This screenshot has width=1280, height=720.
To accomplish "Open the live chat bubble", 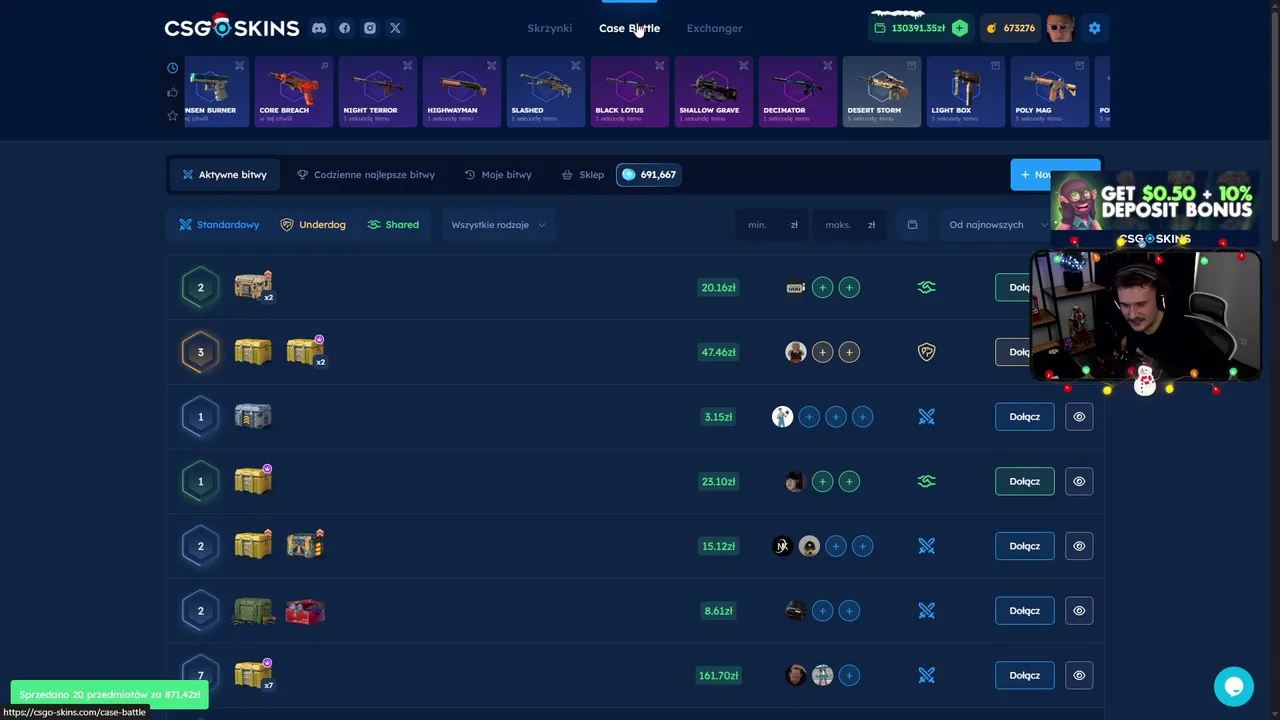I will point(1234,687).
